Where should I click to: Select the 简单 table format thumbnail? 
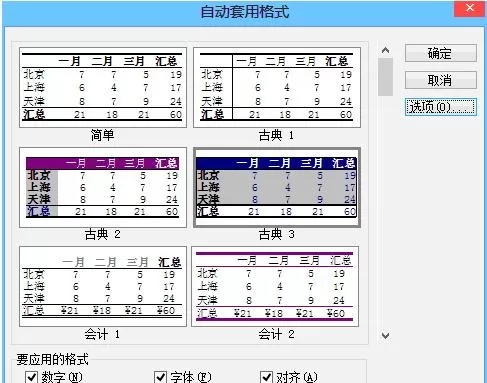tap(103, 88)
